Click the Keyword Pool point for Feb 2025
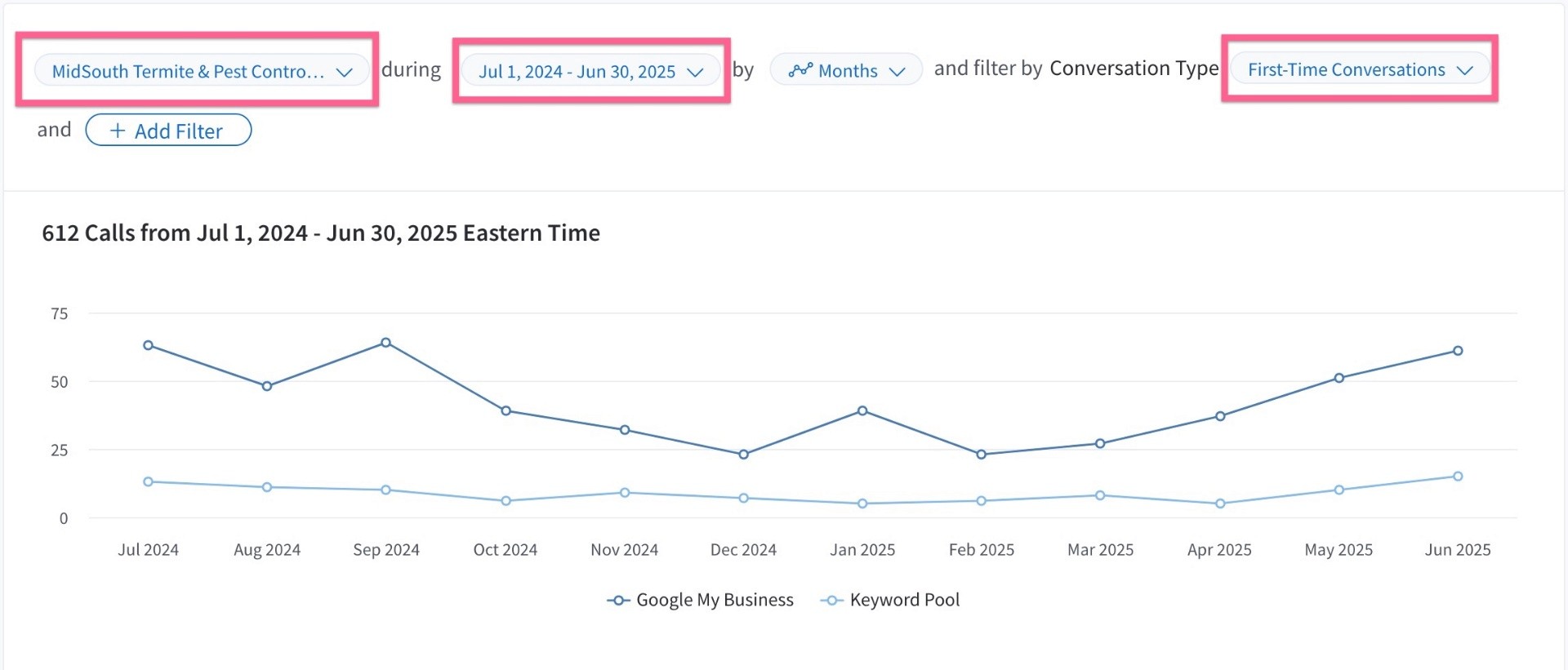Image resolution: width=1568 pixels, height=670 pixels. click(981, 501)
